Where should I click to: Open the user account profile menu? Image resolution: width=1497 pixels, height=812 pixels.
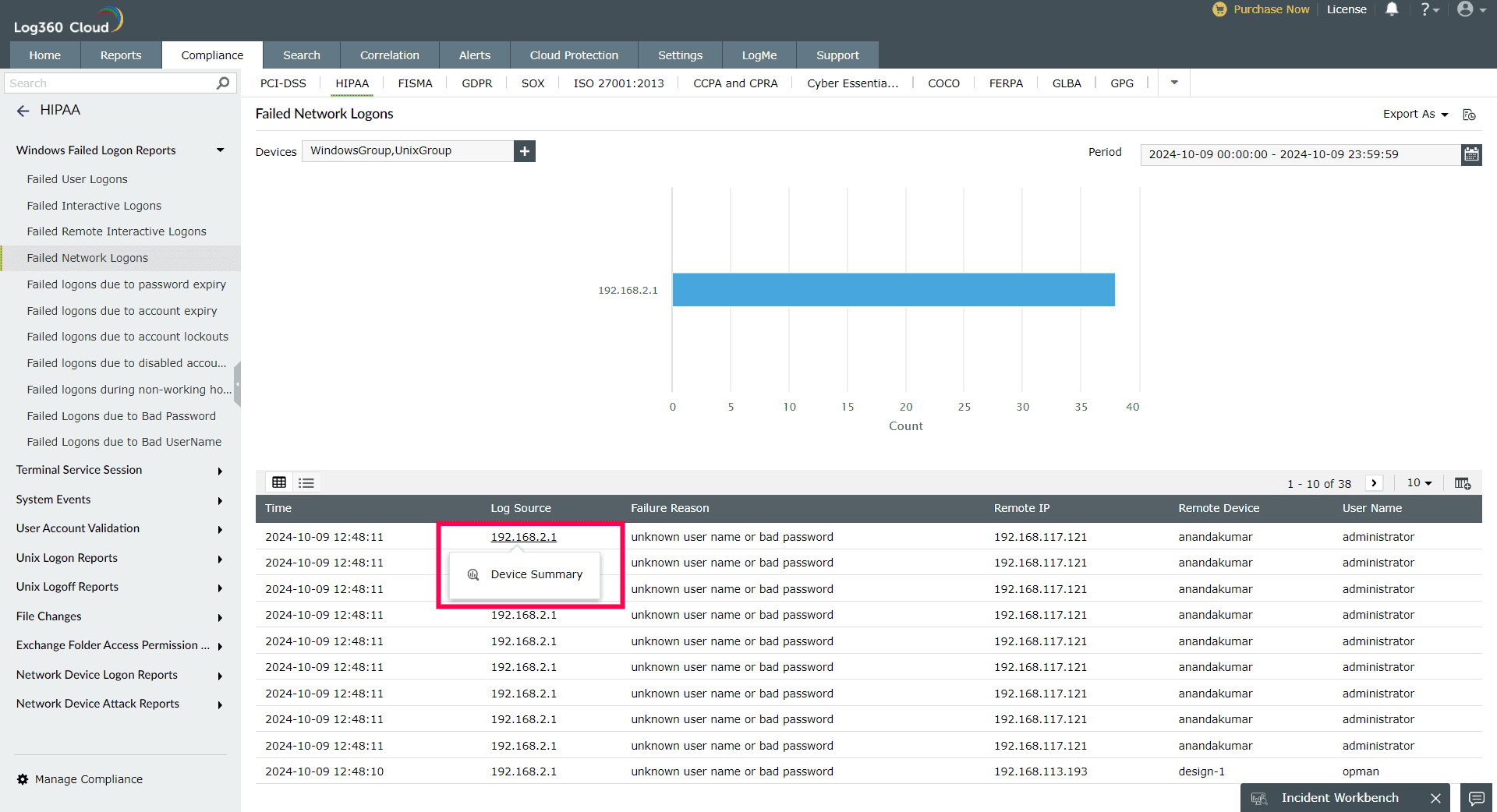1471,9
